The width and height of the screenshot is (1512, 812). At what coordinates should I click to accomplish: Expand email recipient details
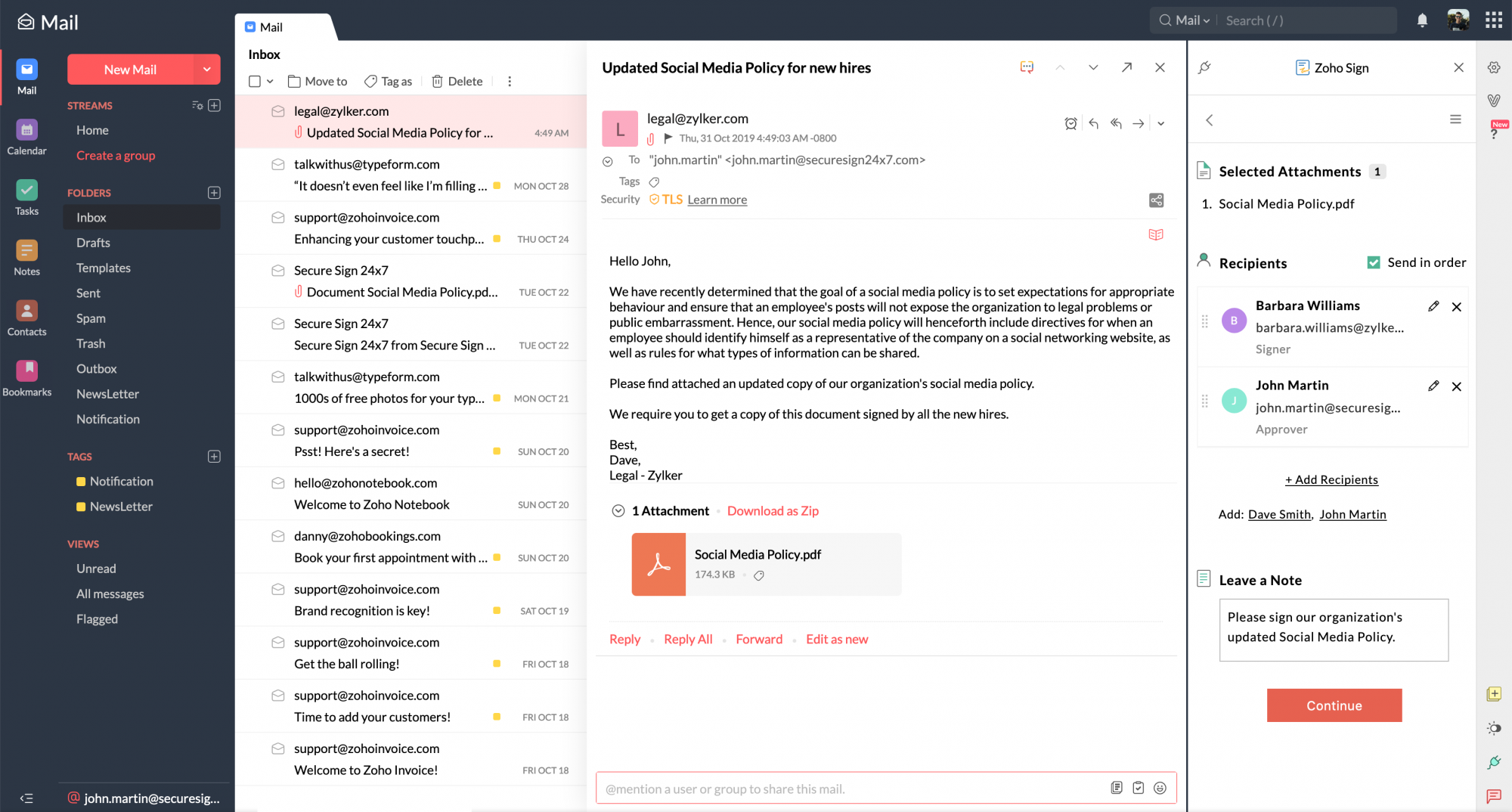pyautogui.click(x=607, y=161)
